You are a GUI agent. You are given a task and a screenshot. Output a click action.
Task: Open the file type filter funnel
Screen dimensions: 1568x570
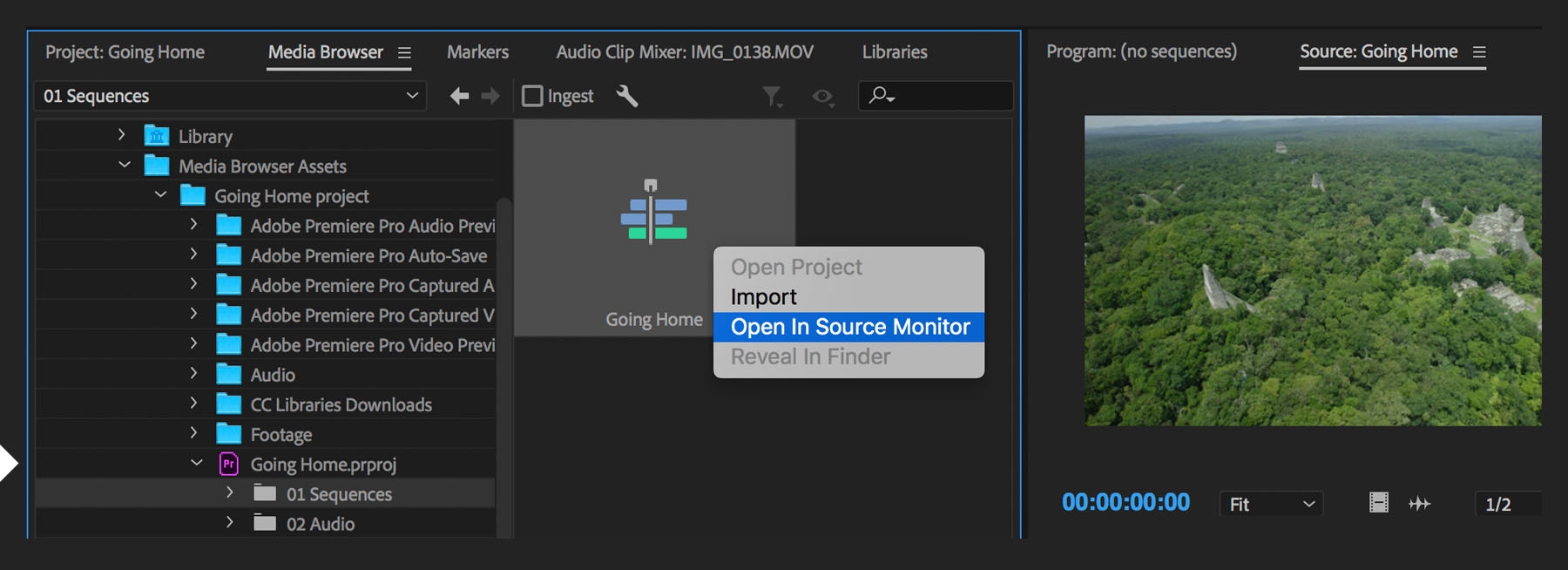coord(773,97)
